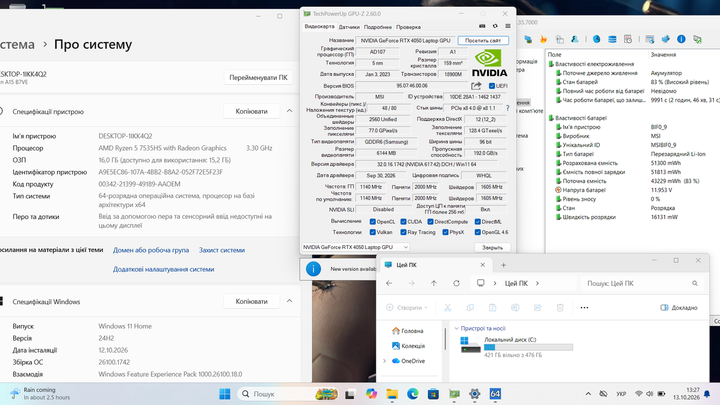The image size is (720, 405).
Task: Open the Захист системи link
Action: point(222,250)
